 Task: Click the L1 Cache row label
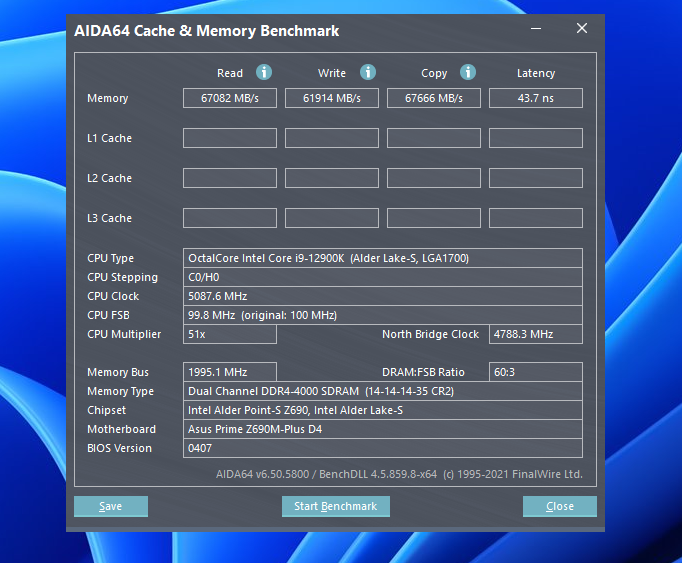[x=109, y=138]
